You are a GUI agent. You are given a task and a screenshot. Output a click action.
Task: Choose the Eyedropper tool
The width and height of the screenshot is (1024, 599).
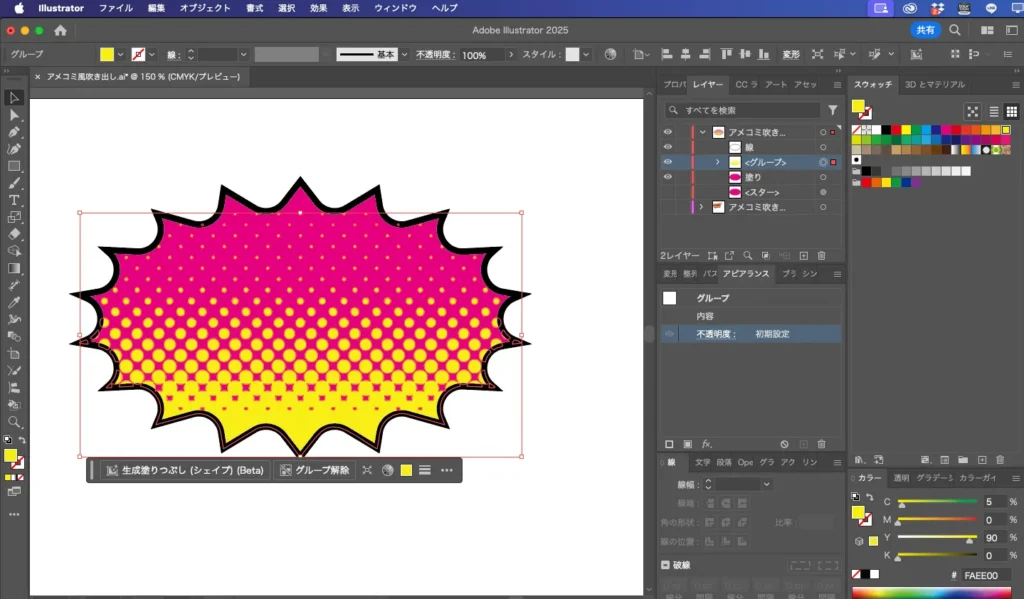[14, 302]
